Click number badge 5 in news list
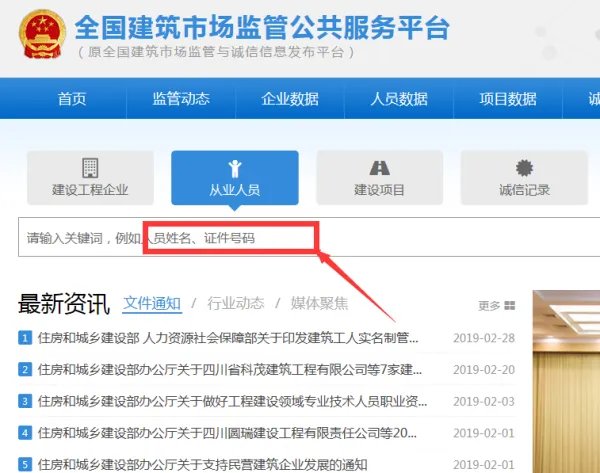600x473 pixels. coord(25,465)
